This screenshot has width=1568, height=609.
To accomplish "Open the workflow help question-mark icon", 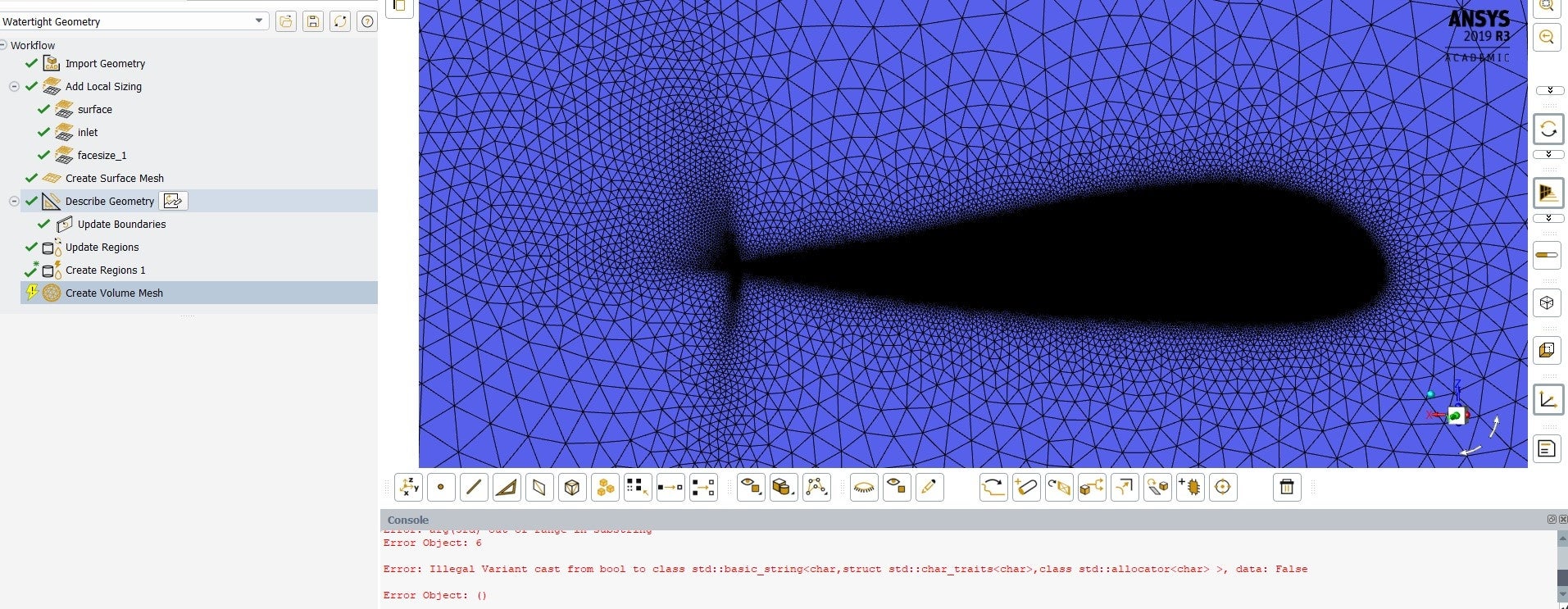I will click(x=367, y=21).
